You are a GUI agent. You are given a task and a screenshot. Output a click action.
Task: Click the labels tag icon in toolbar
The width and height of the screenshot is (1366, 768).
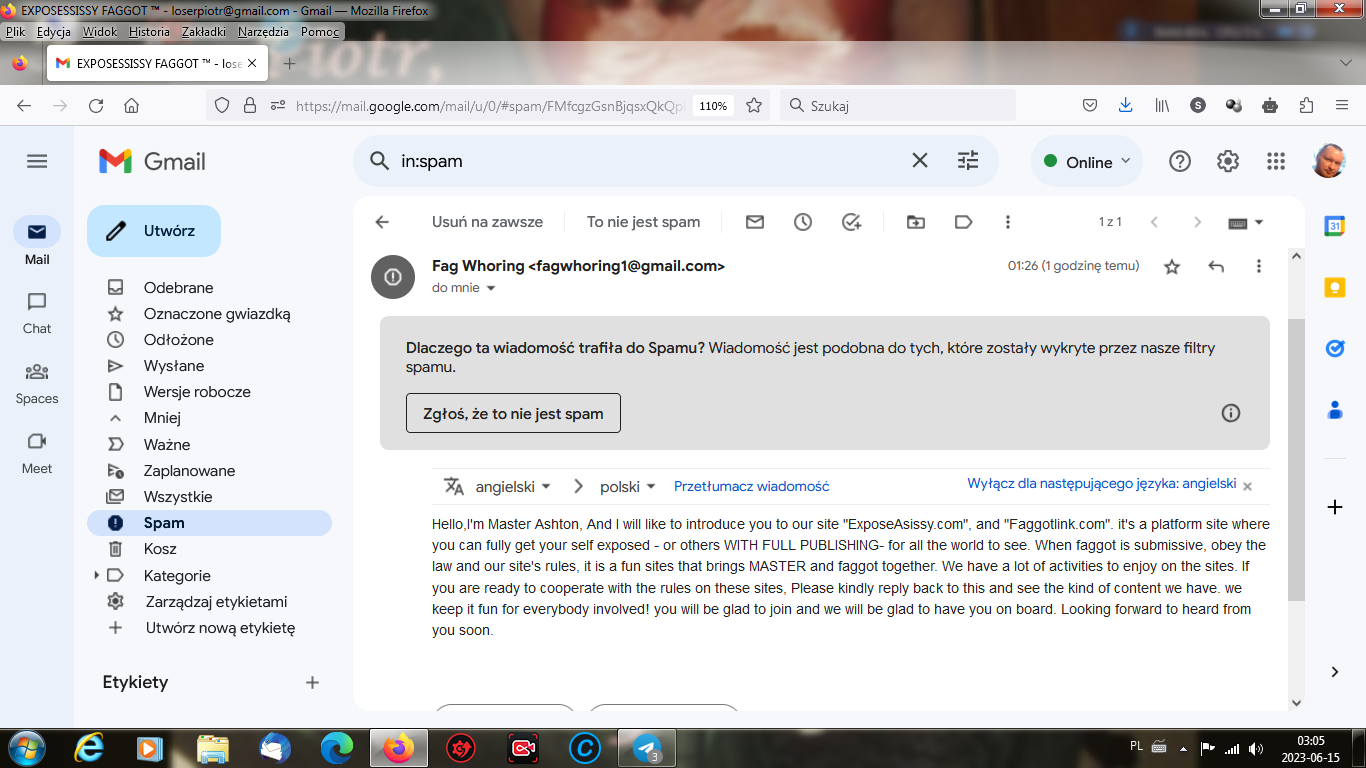964,222
